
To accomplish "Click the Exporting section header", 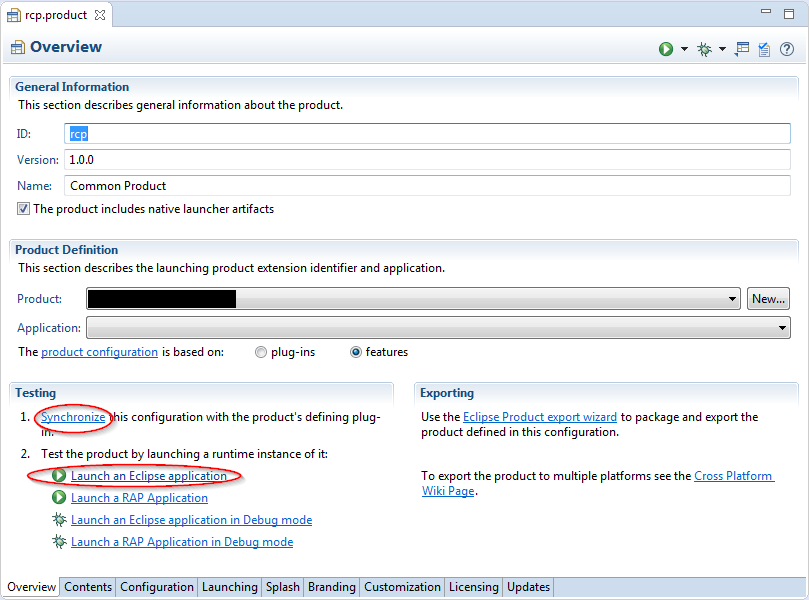I will tap(447, 393).
